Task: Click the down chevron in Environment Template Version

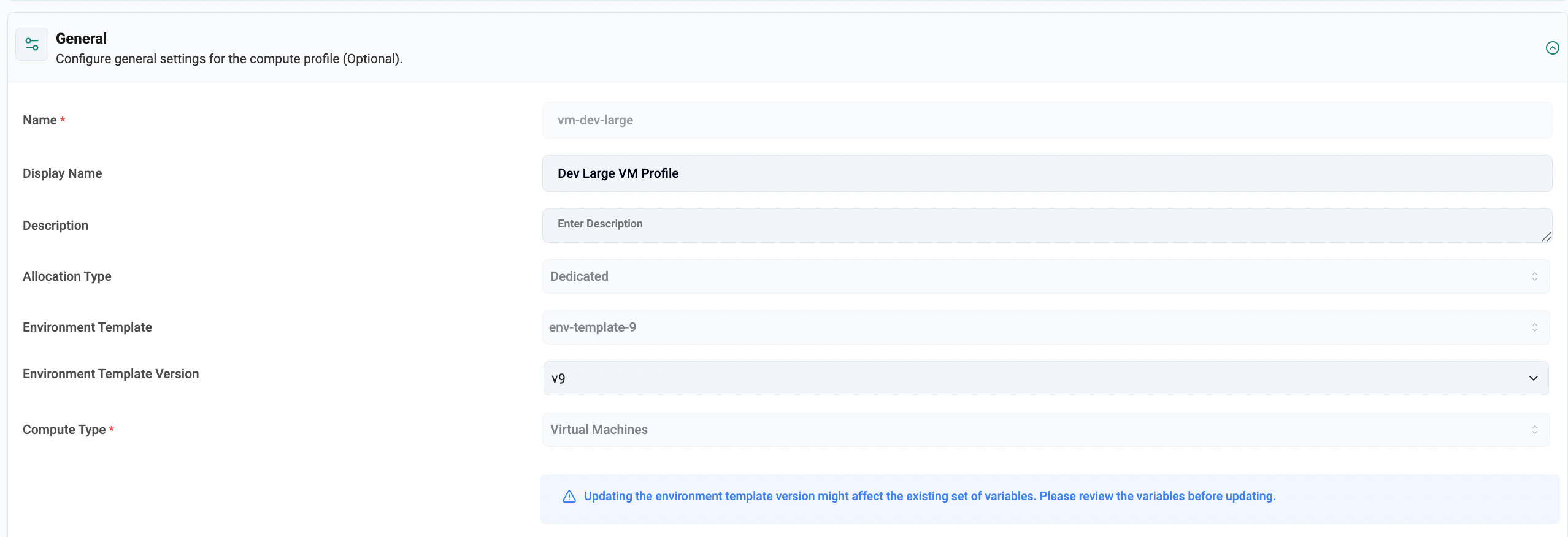Action: click(x=1533, y=378)
